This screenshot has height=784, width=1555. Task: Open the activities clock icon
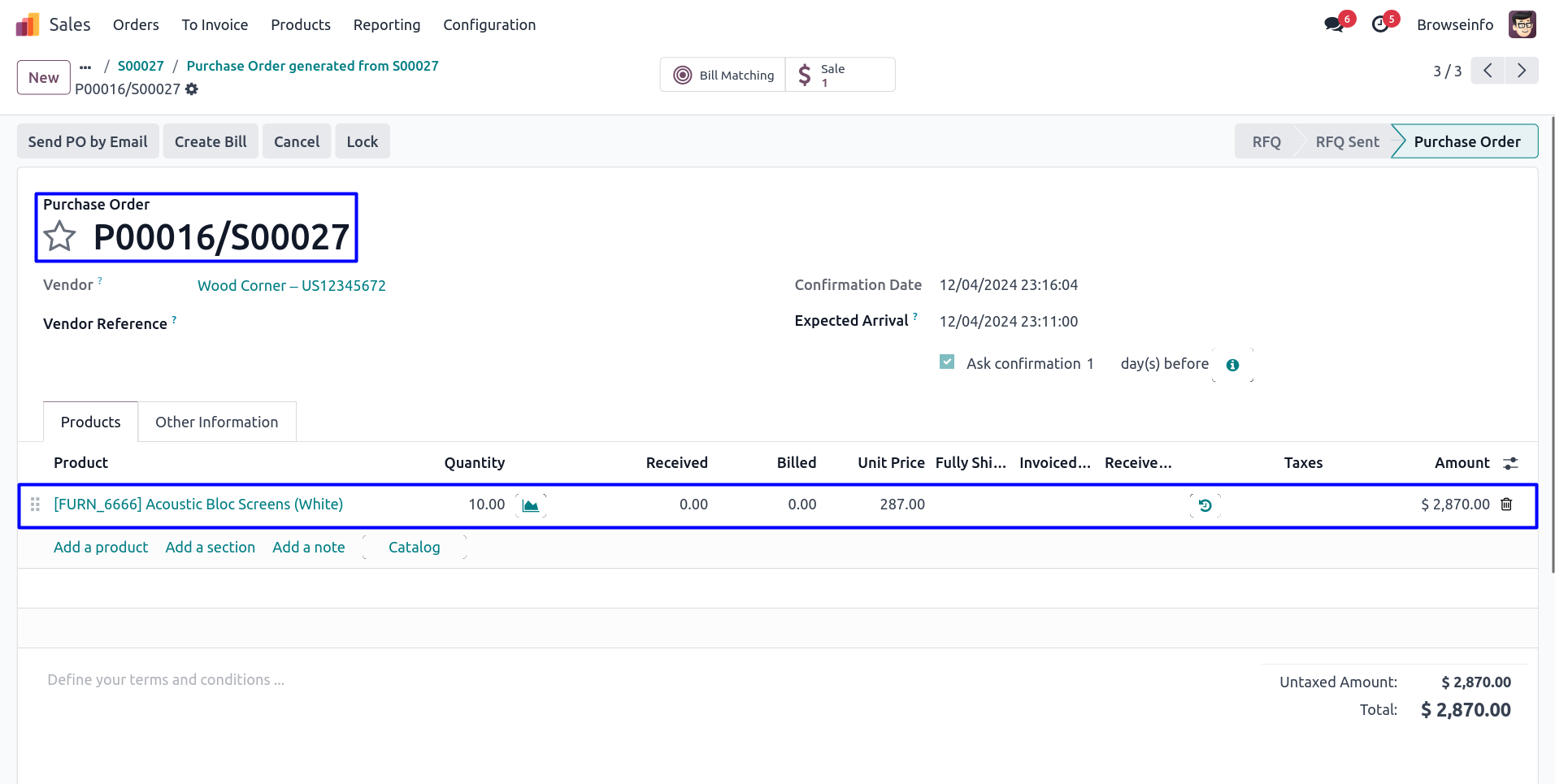pyautogui.click(x=1379, y=24)
